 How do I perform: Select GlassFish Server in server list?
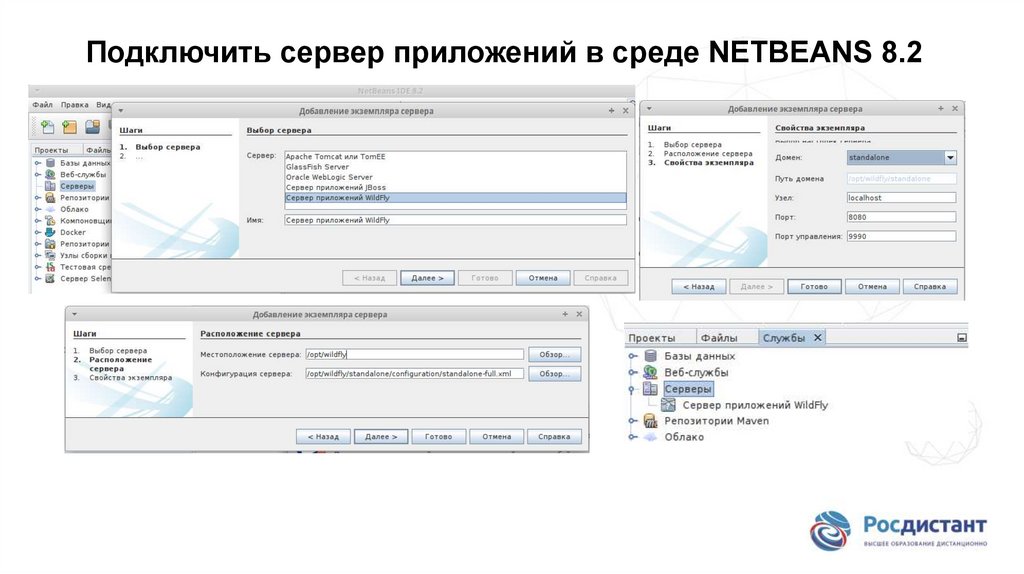455,167
